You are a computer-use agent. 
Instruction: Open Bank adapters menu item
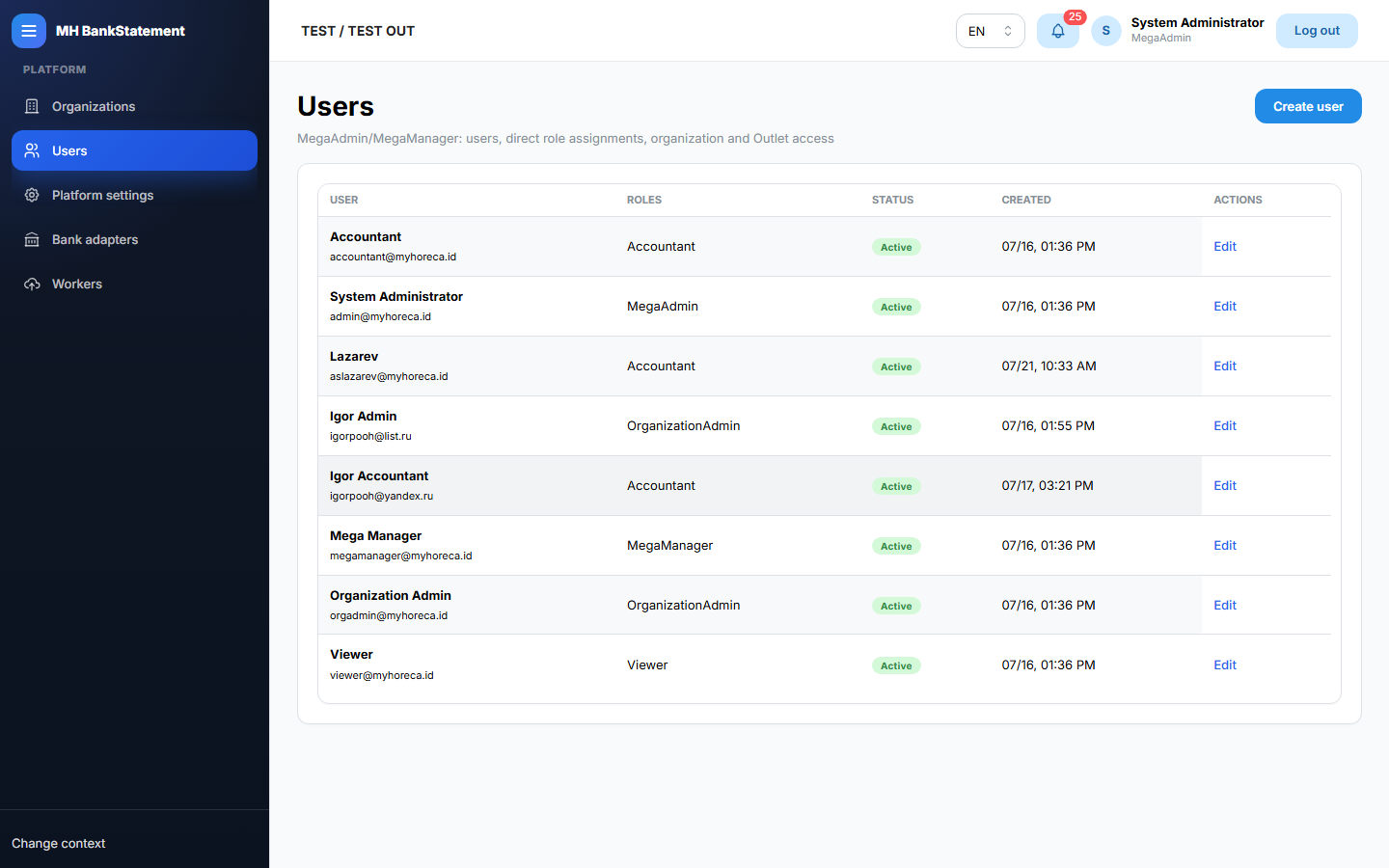point(134,239)
